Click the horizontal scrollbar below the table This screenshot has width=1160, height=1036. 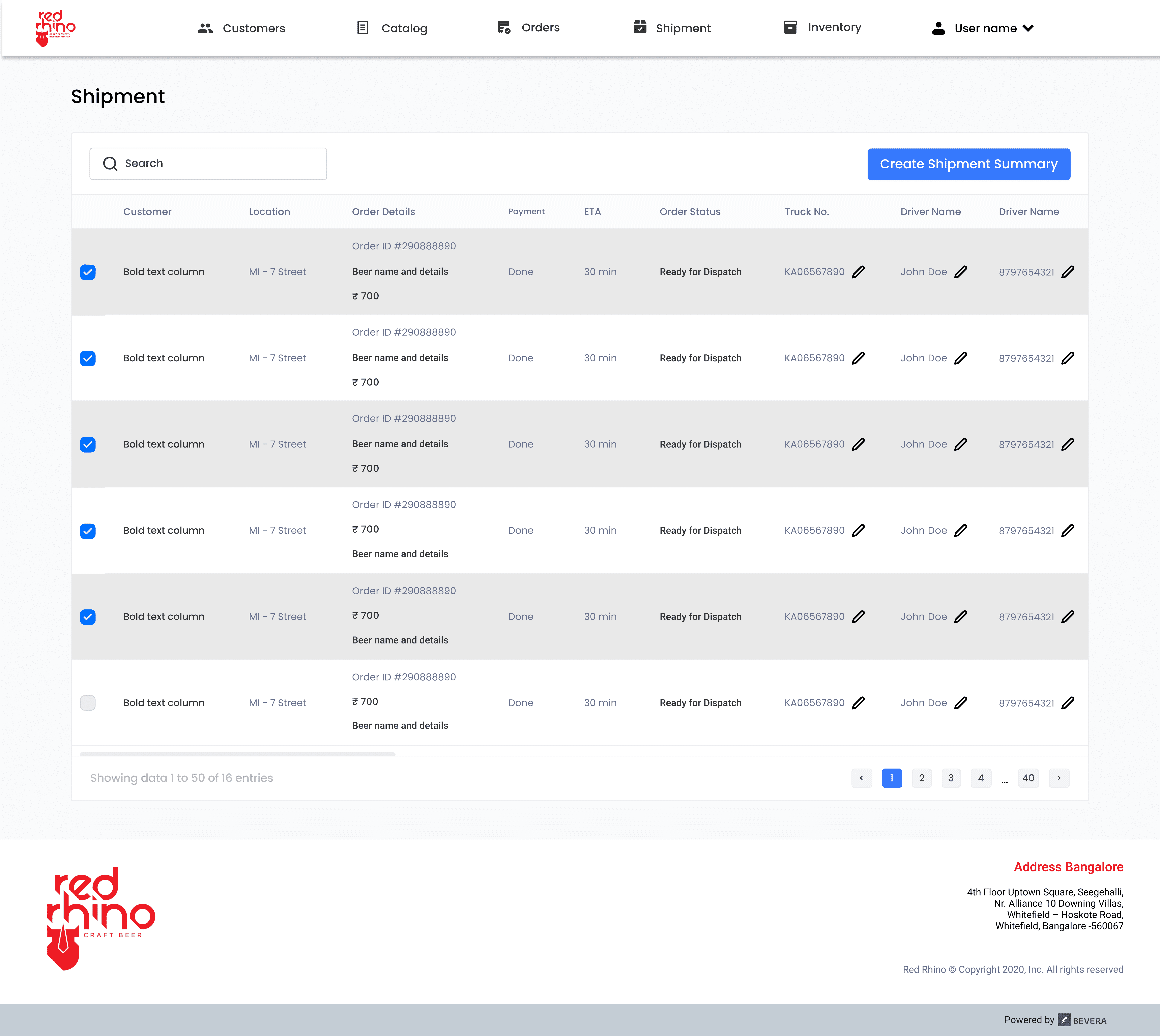[x=238, y=754]
